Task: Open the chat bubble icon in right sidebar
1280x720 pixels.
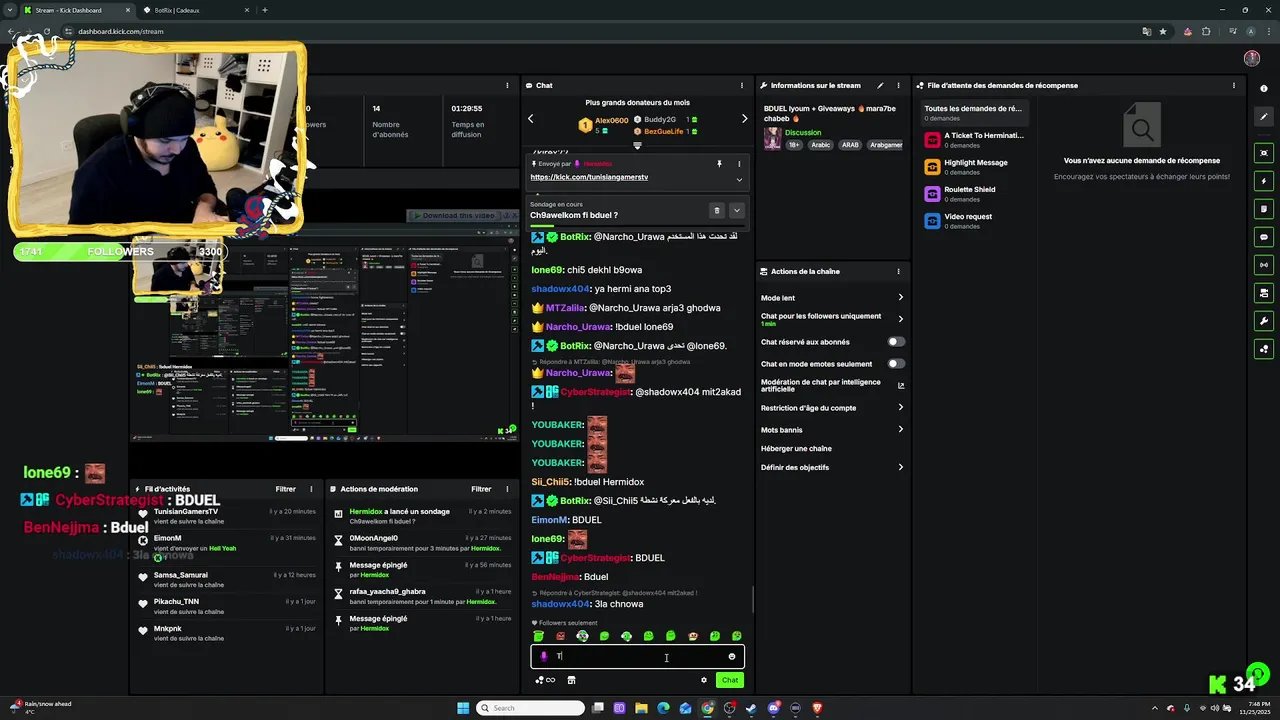Action: click(1264, 237)
